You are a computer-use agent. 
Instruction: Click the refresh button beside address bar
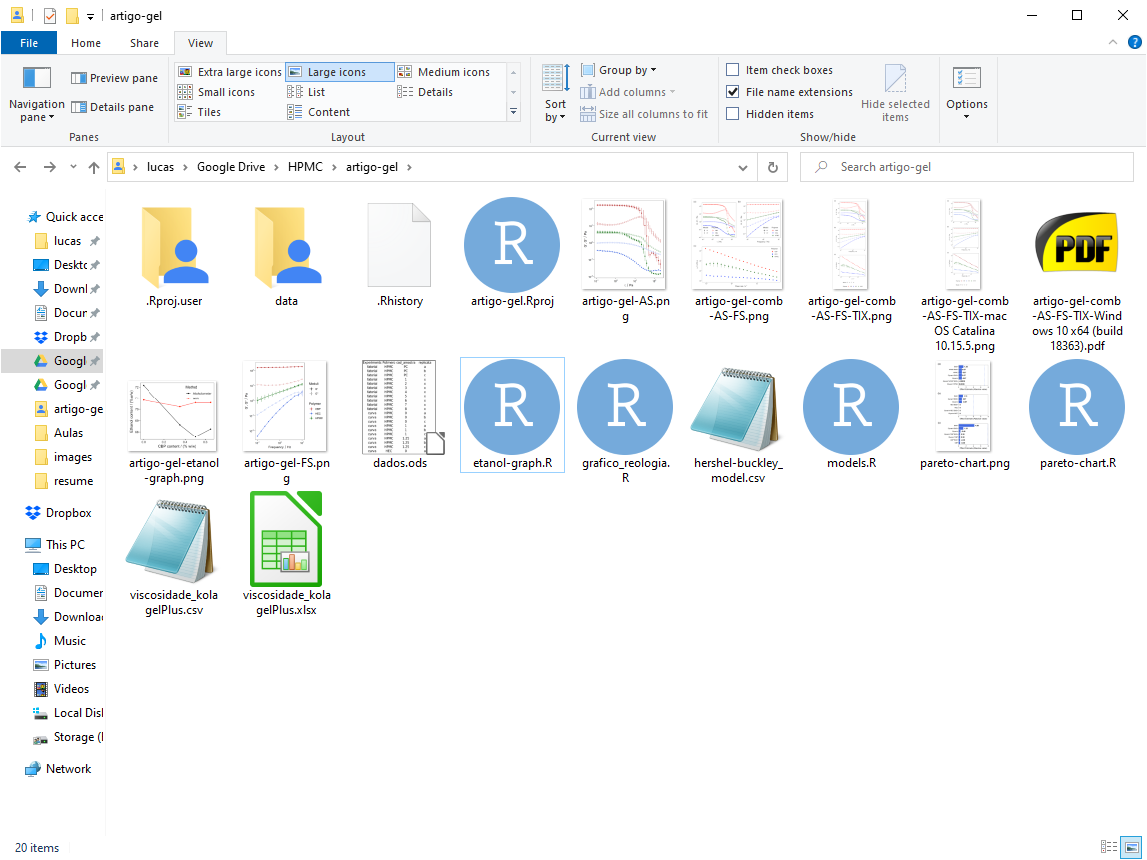[771, 168]
